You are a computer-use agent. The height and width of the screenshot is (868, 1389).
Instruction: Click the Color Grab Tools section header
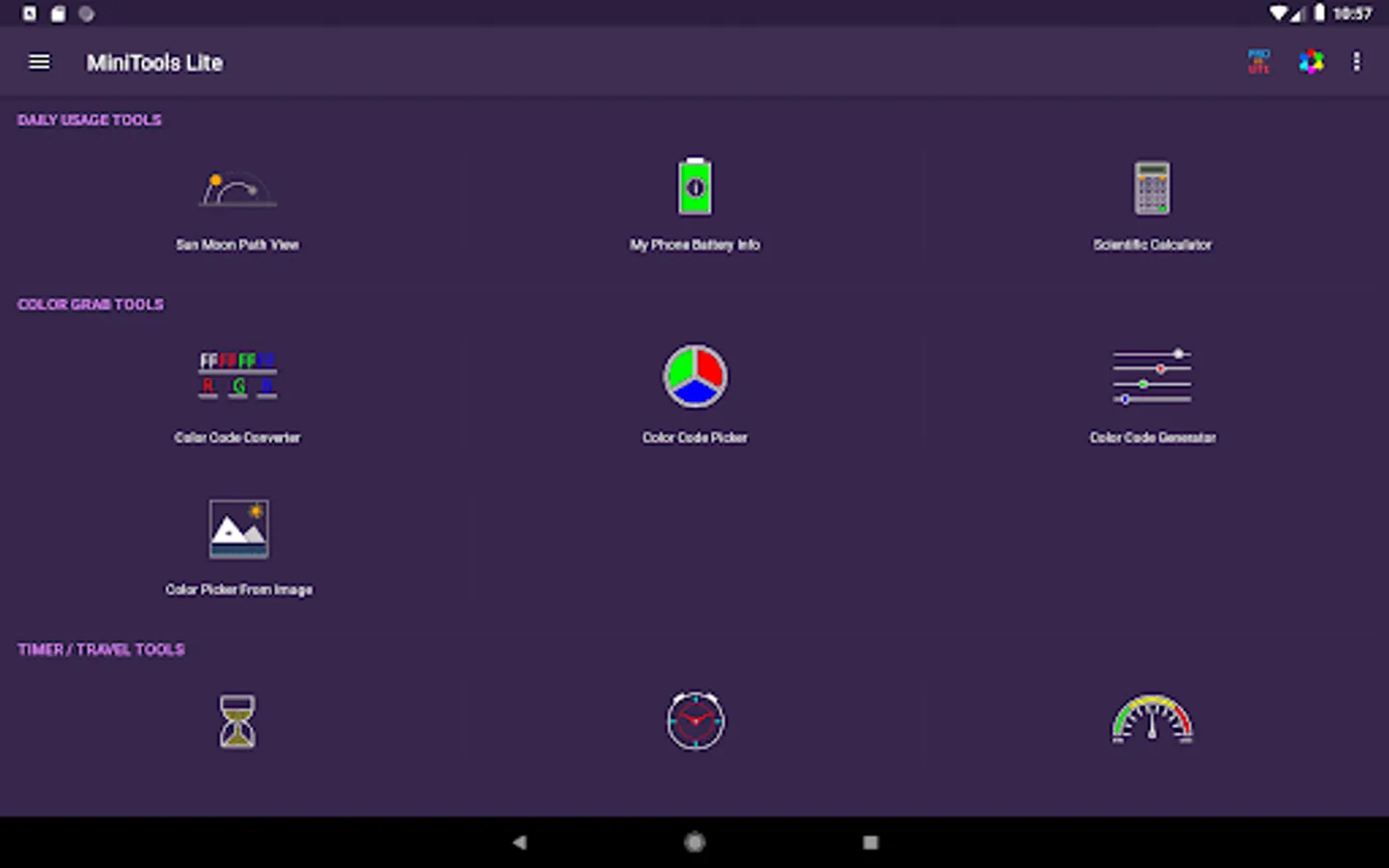(x=91, y=304)
